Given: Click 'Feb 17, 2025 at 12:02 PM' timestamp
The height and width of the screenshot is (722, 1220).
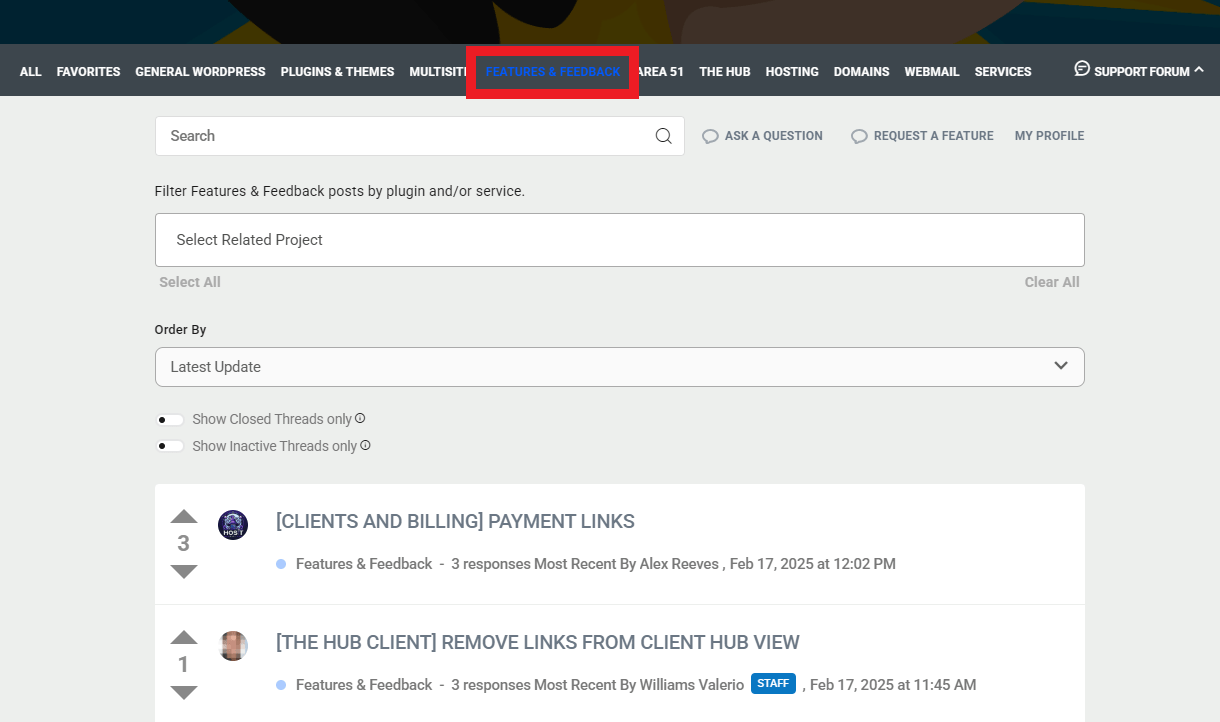Looking at the screenshot, I should coord(813,564).
